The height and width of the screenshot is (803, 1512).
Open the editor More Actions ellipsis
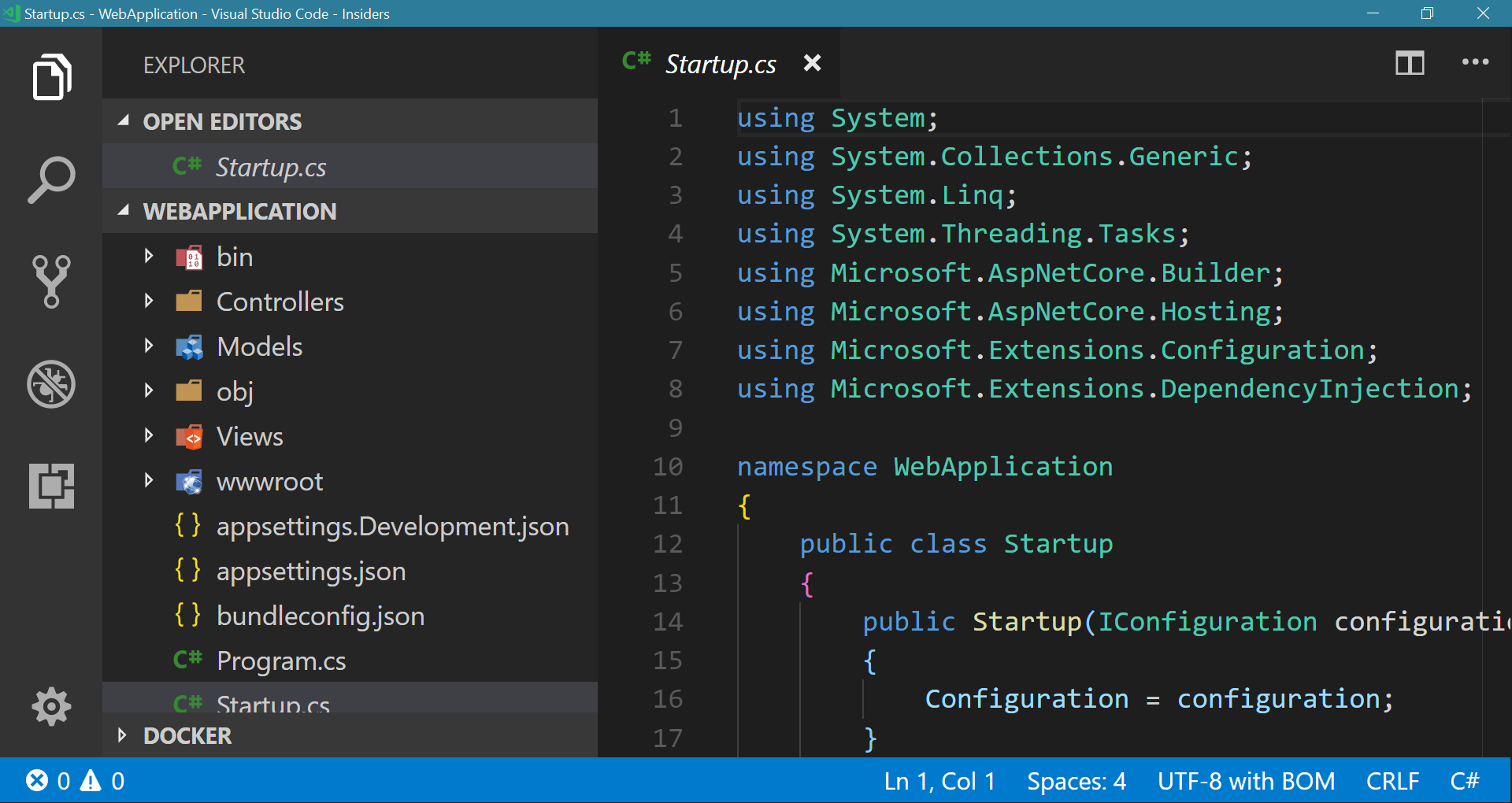(x=1475, y=62)
